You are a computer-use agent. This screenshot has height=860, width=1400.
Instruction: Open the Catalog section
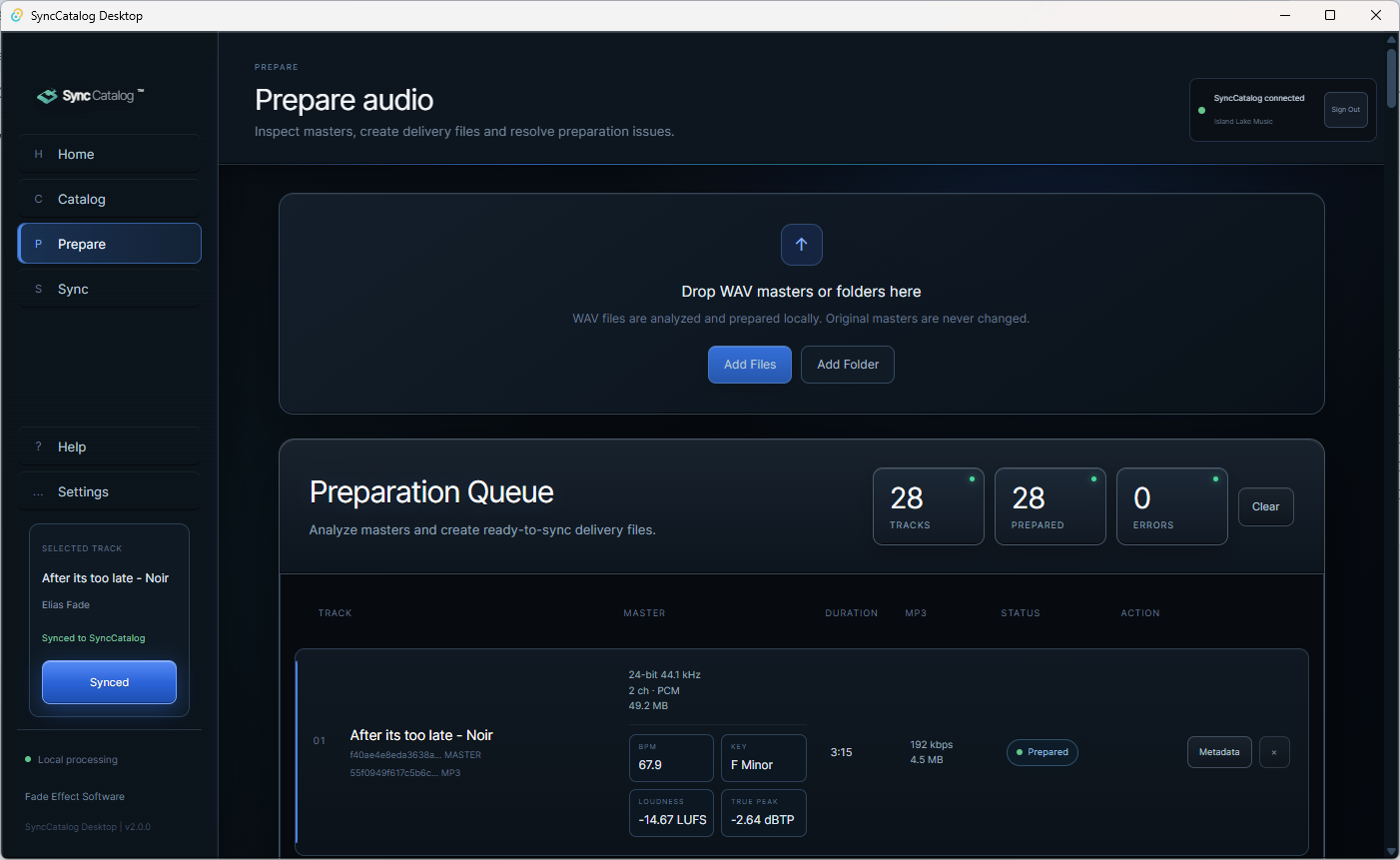(109, 199)
